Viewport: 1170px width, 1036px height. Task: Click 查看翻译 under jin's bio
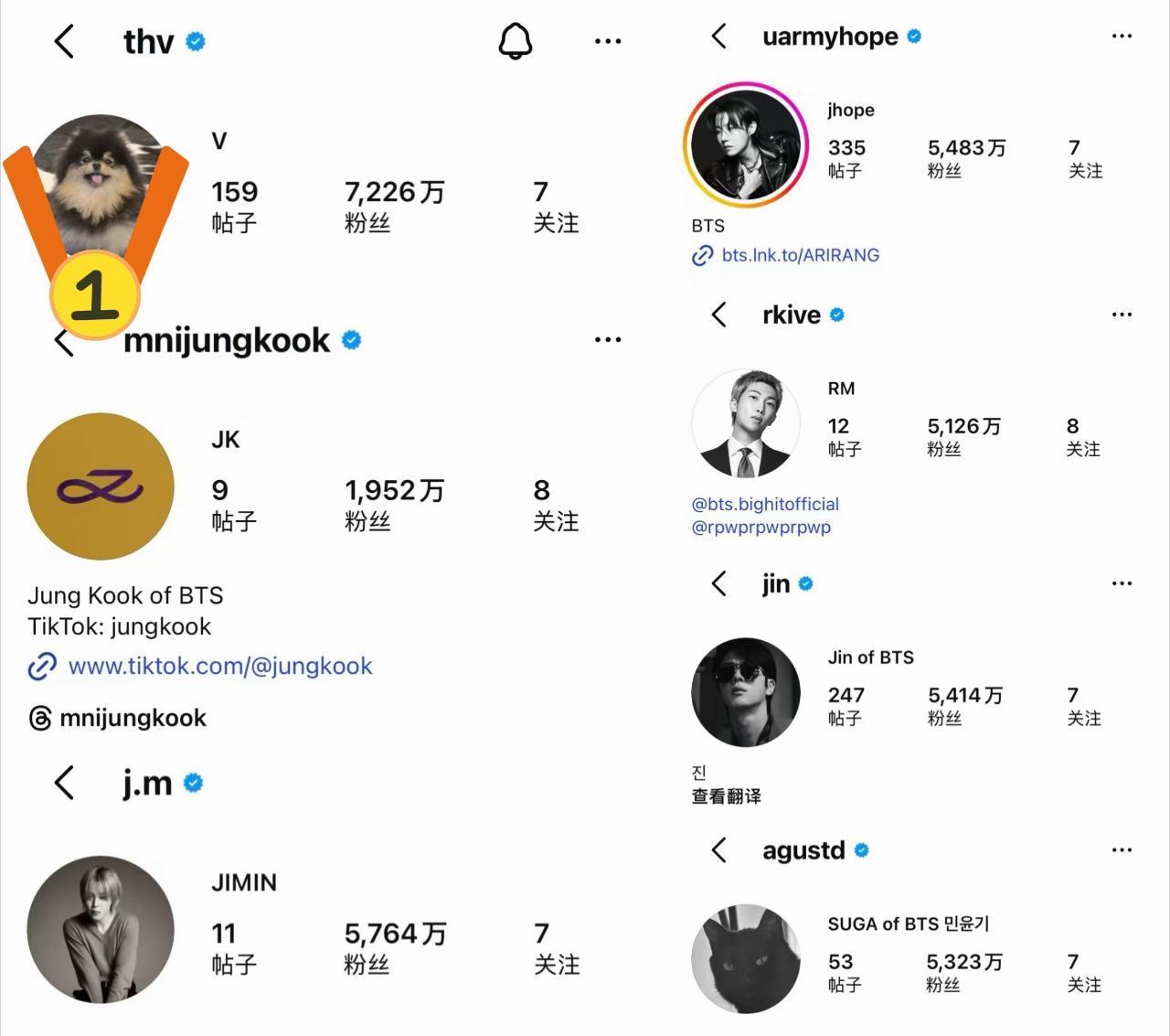(x=726, y=796)
